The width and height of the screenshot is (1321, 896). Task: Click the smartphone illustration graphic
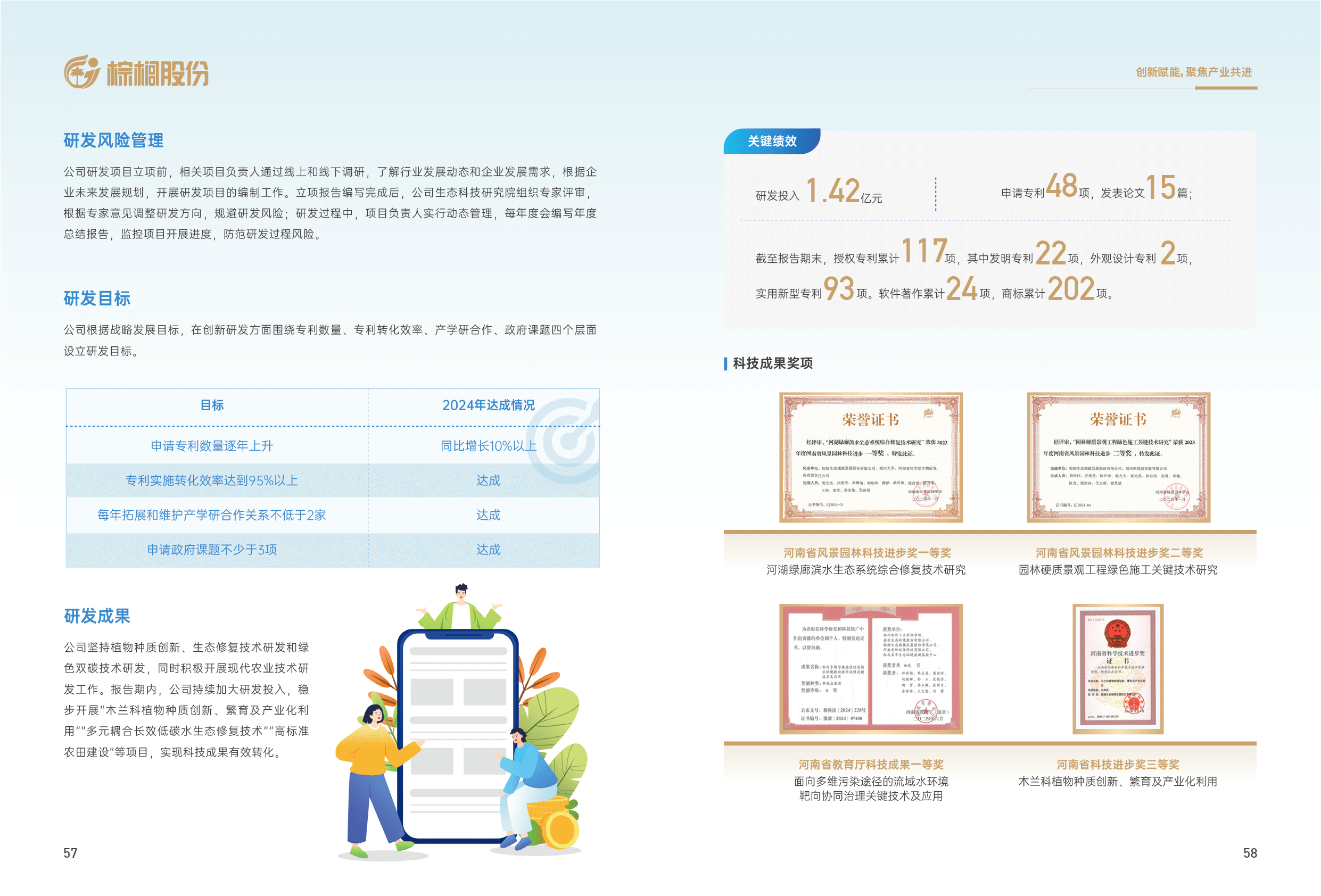tap(458, 734)
